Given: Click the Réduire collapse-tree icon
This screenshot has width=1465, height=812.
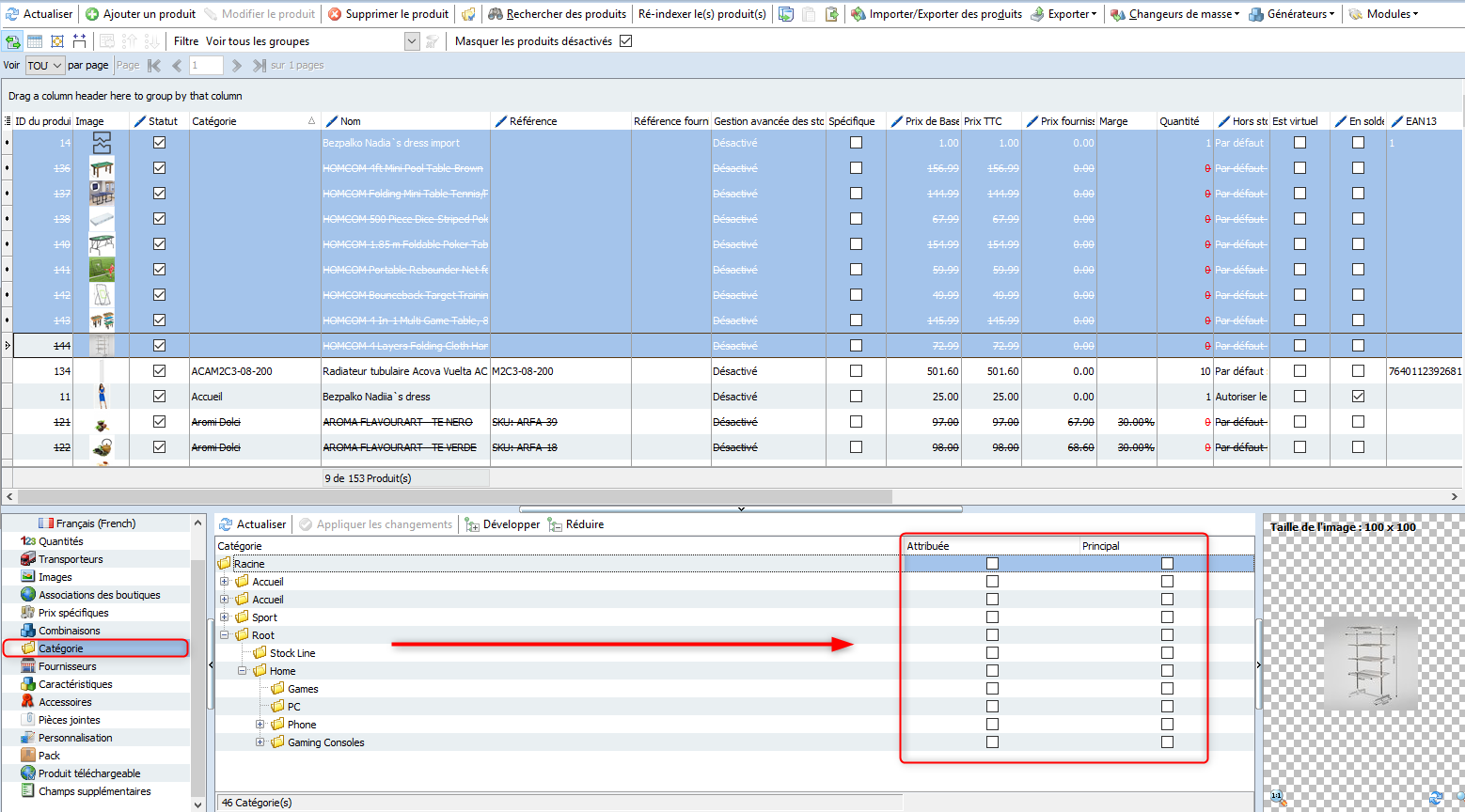Looking at the screenshot, I should (x=556, y=524).
